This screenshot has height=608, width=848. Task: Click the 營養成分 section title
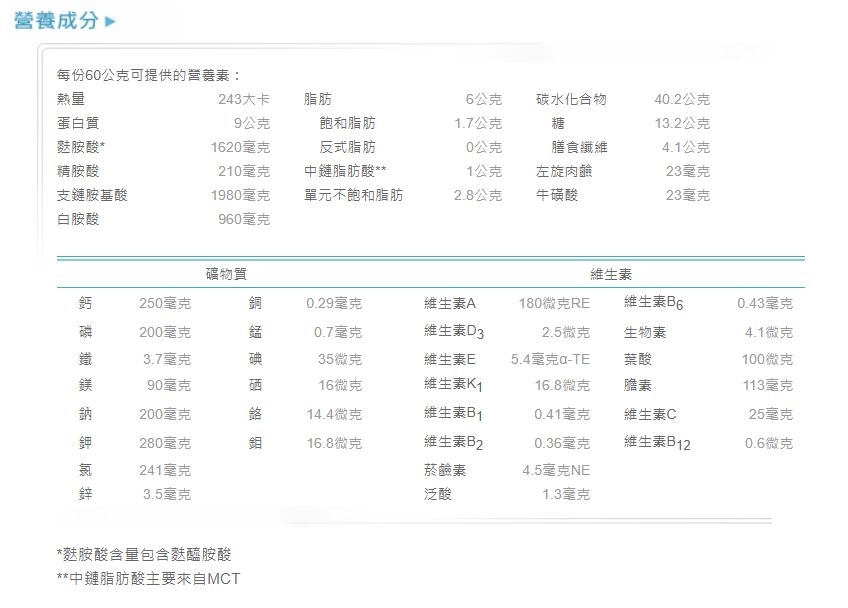coord(56,21)
